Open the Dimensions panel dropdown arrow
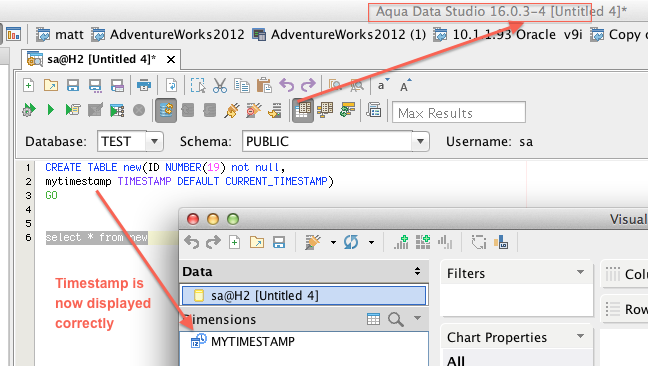This screenshot has width=648, height=366. tap(417, 318)
